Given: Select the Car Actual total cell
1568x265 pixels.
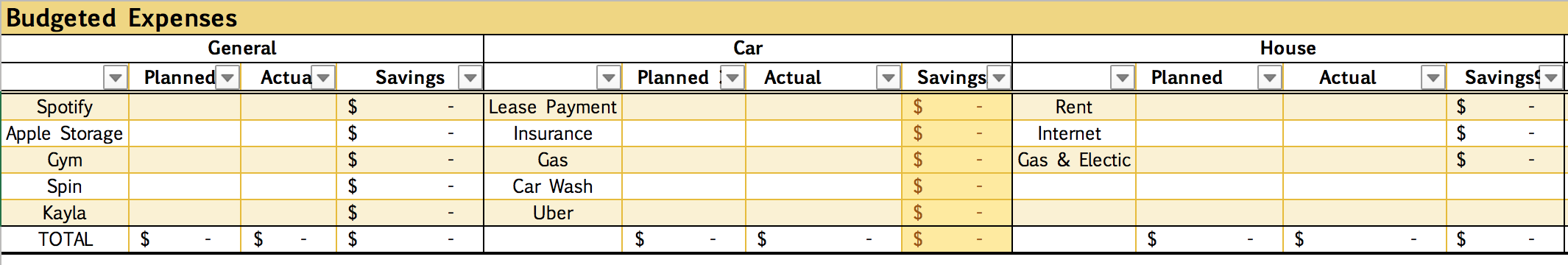Looking at the screenshot, I should pos(824,239).
